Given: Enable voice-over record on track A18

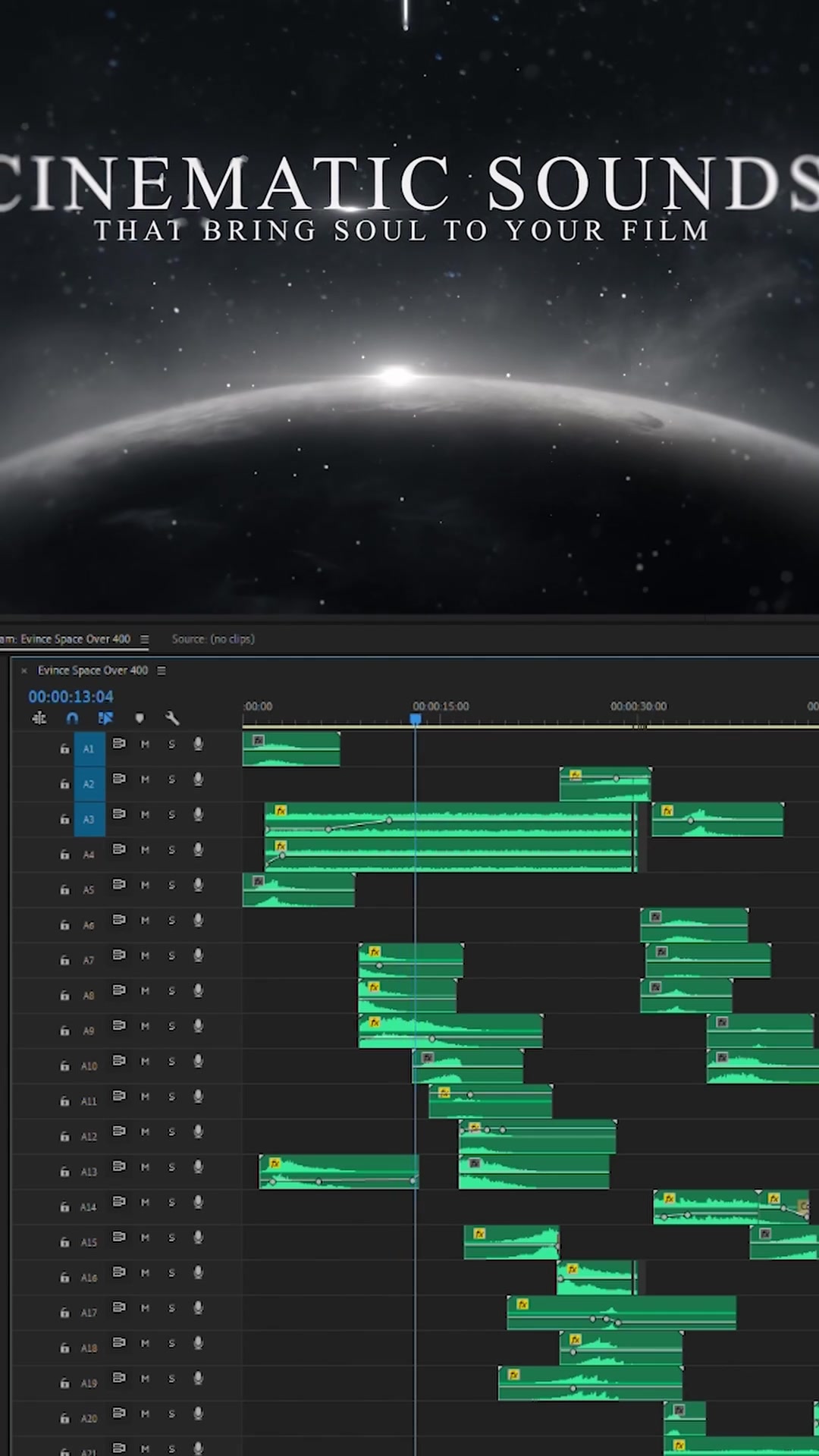Looking at the screenshot, I should tap(198, 1342).
